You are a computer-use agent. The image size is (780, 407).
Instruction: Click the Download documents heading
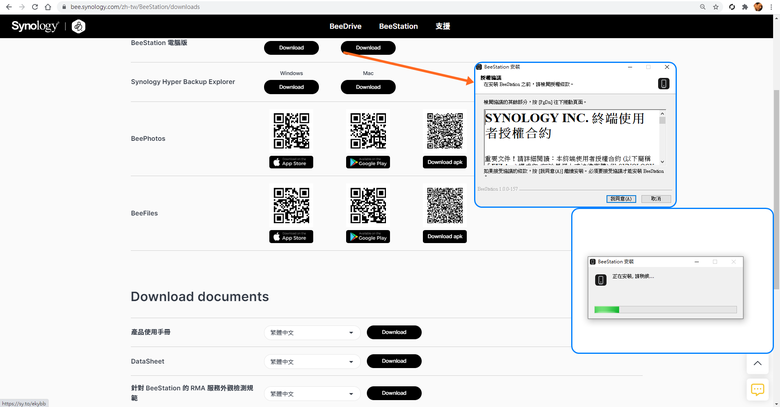coord(199,297)
